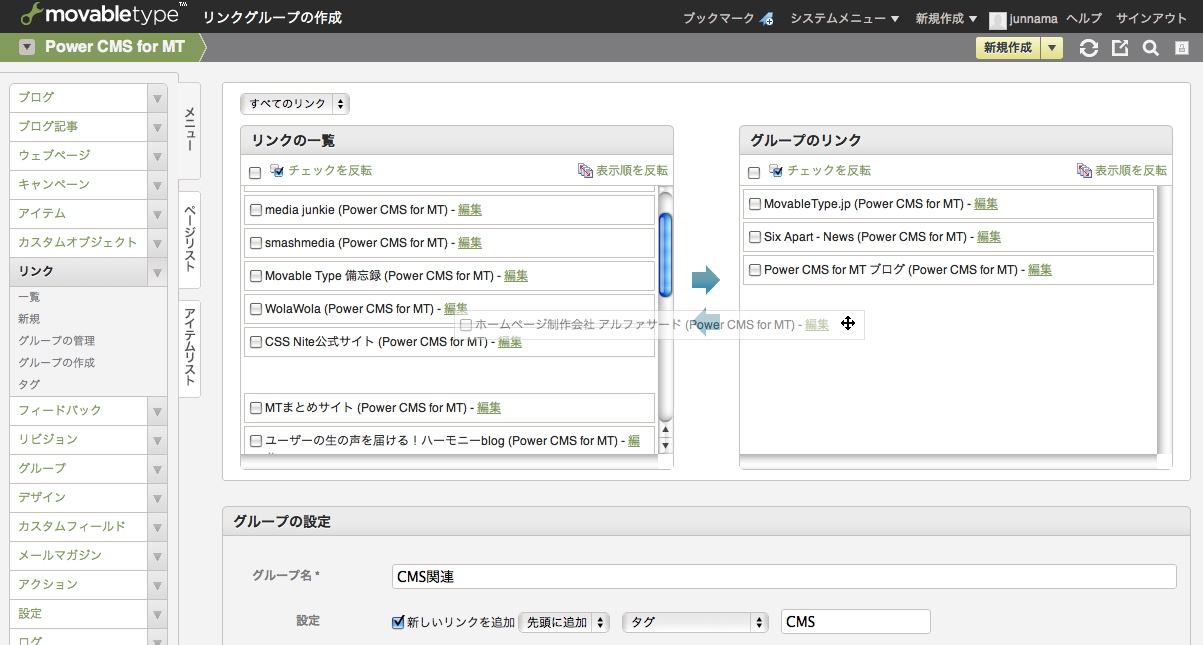Check the MovableType.jp group link
Viewport: 1203px width, 645px height.
pyautogui.click(x=755, y=204)
